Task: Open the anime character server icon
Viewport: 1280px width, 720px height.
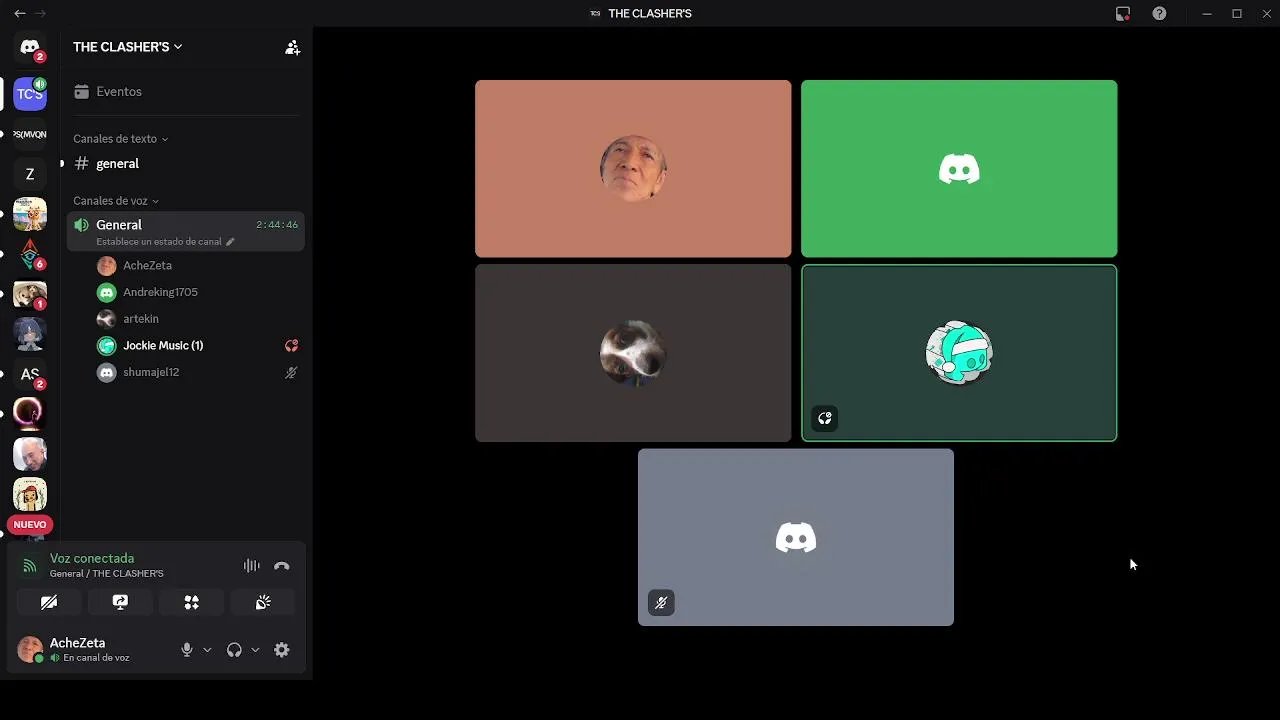Action: click(x=30, y=334)
